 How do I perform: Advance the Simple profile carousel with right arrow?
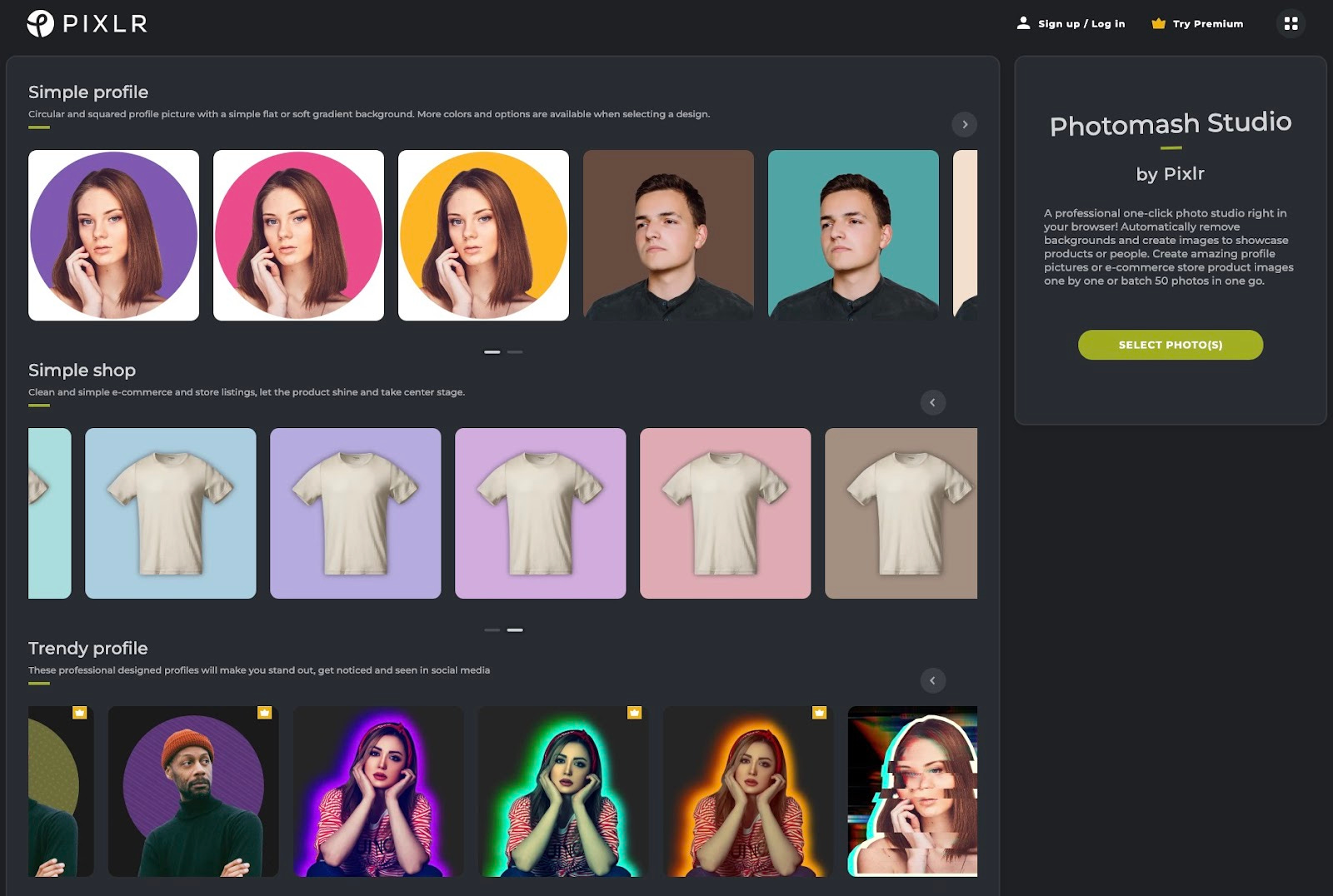pyautogui.click(x=964, y=124)
